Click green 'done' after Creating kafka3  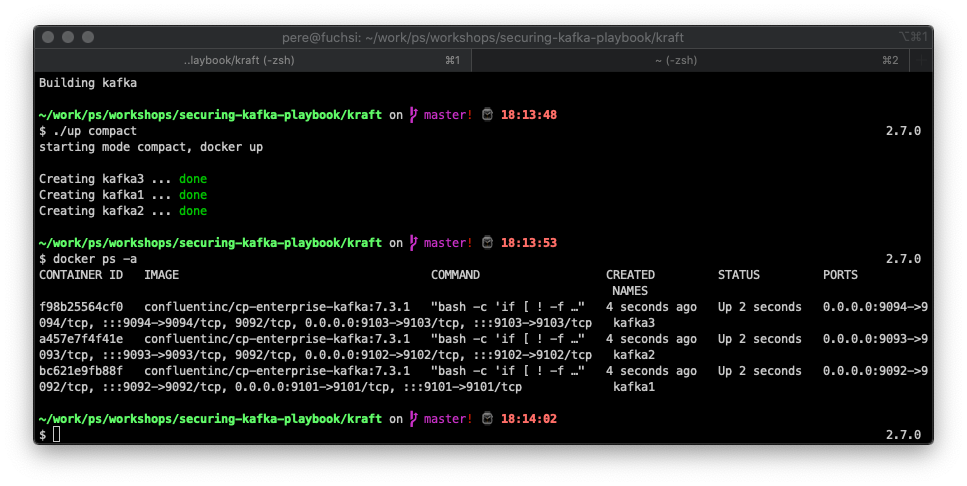tap(193, 179)
